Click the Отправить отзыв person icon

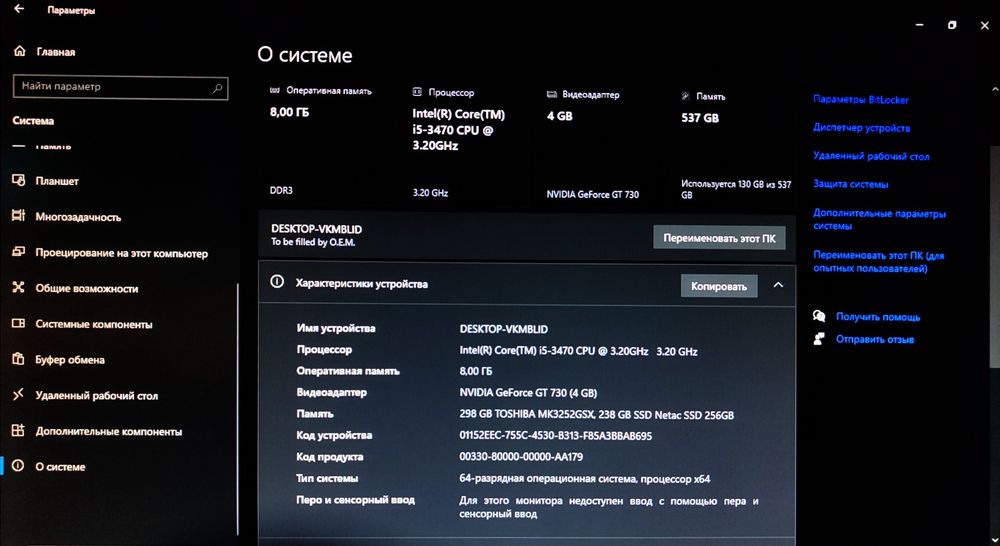820,339
